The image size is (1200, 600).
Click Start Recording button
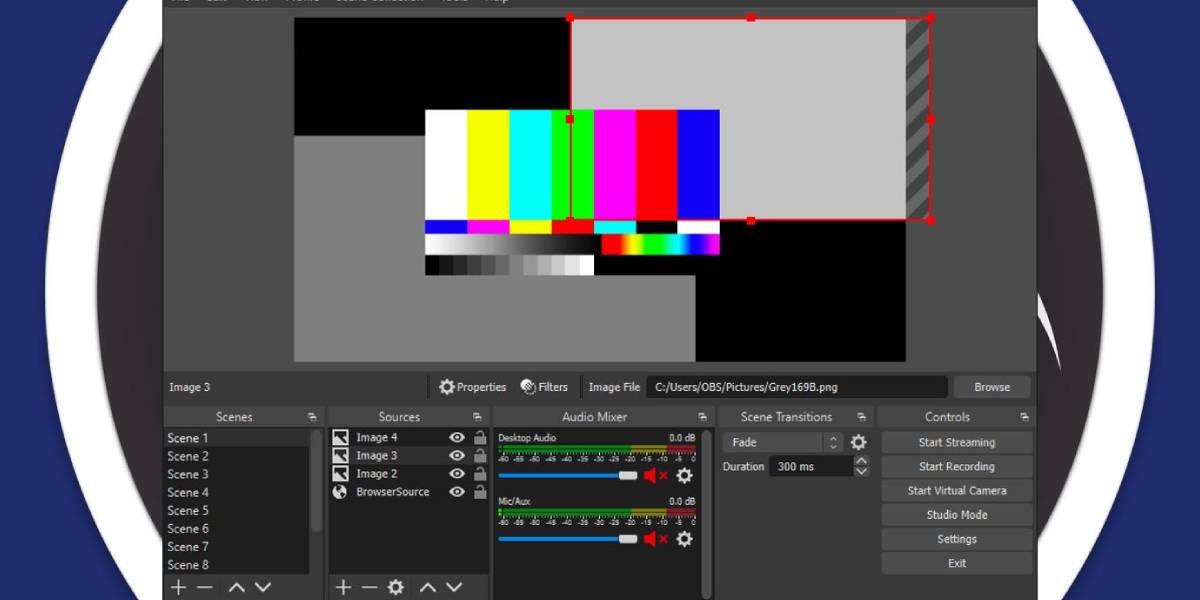[x=957, y=466]
